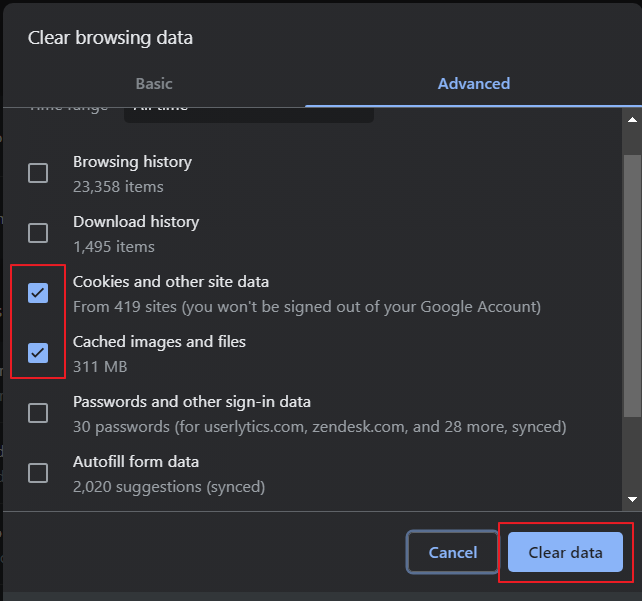Click the scroll down arrow in the list
The image size is (642, 601).
click(x=632, y=497)
